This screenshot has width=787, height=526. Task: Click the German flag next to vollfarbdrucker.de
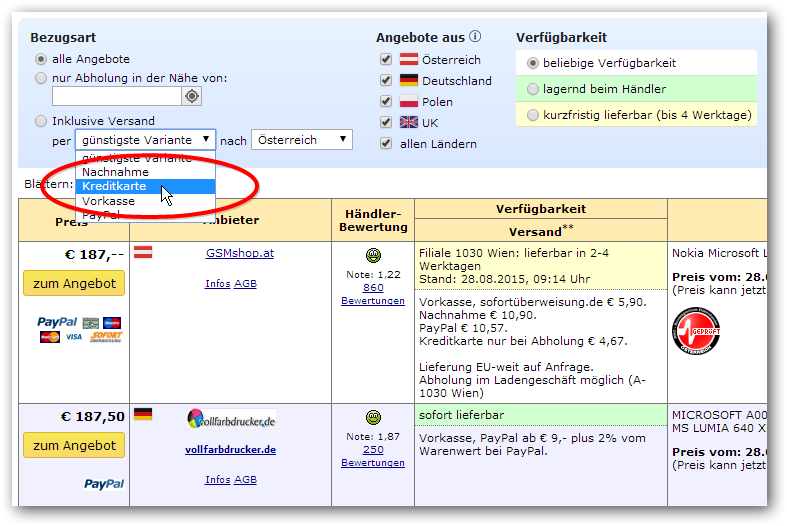(143, 414)
